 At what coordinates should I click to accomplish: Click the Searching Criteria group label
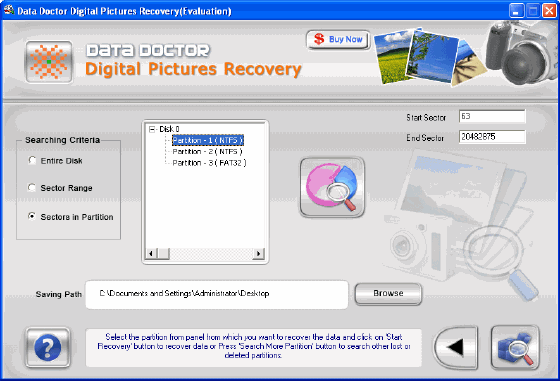[62, 140]
